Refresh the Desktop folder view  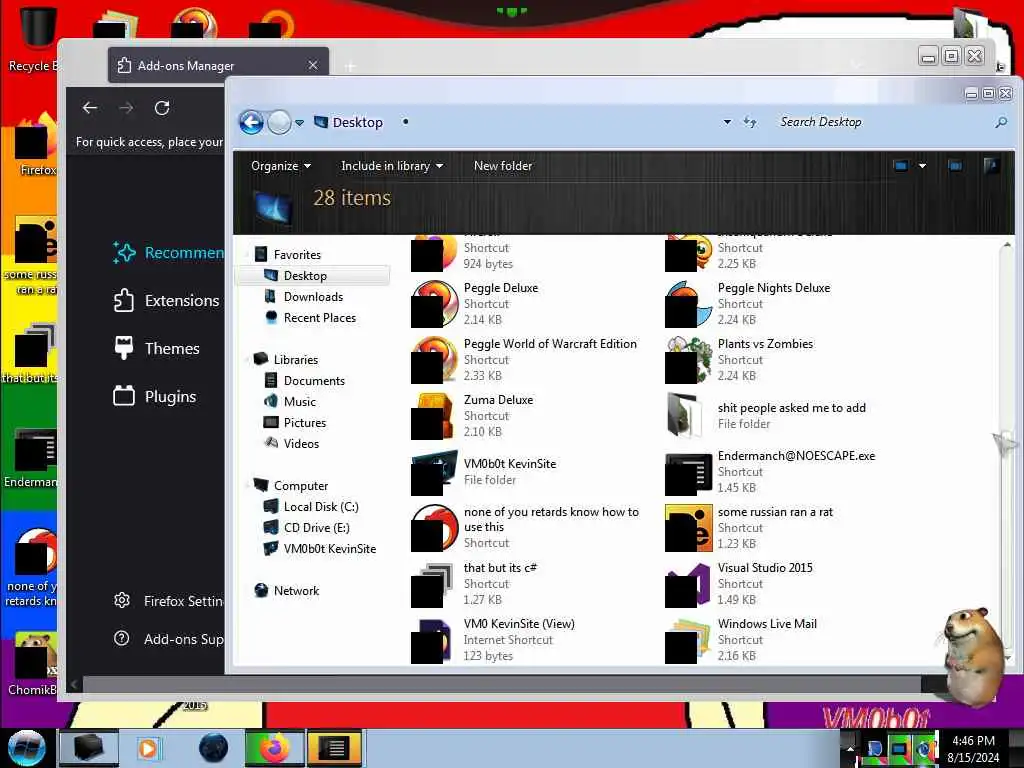[750, 122]
